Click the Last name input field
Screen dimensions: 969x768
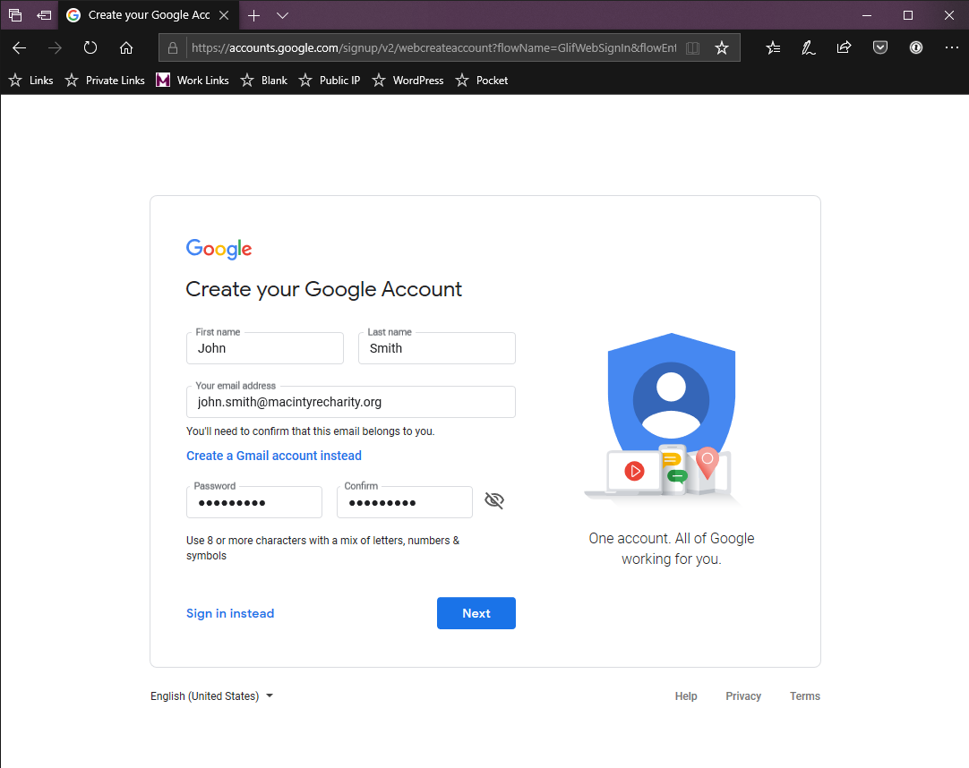(x=437, y=348)
